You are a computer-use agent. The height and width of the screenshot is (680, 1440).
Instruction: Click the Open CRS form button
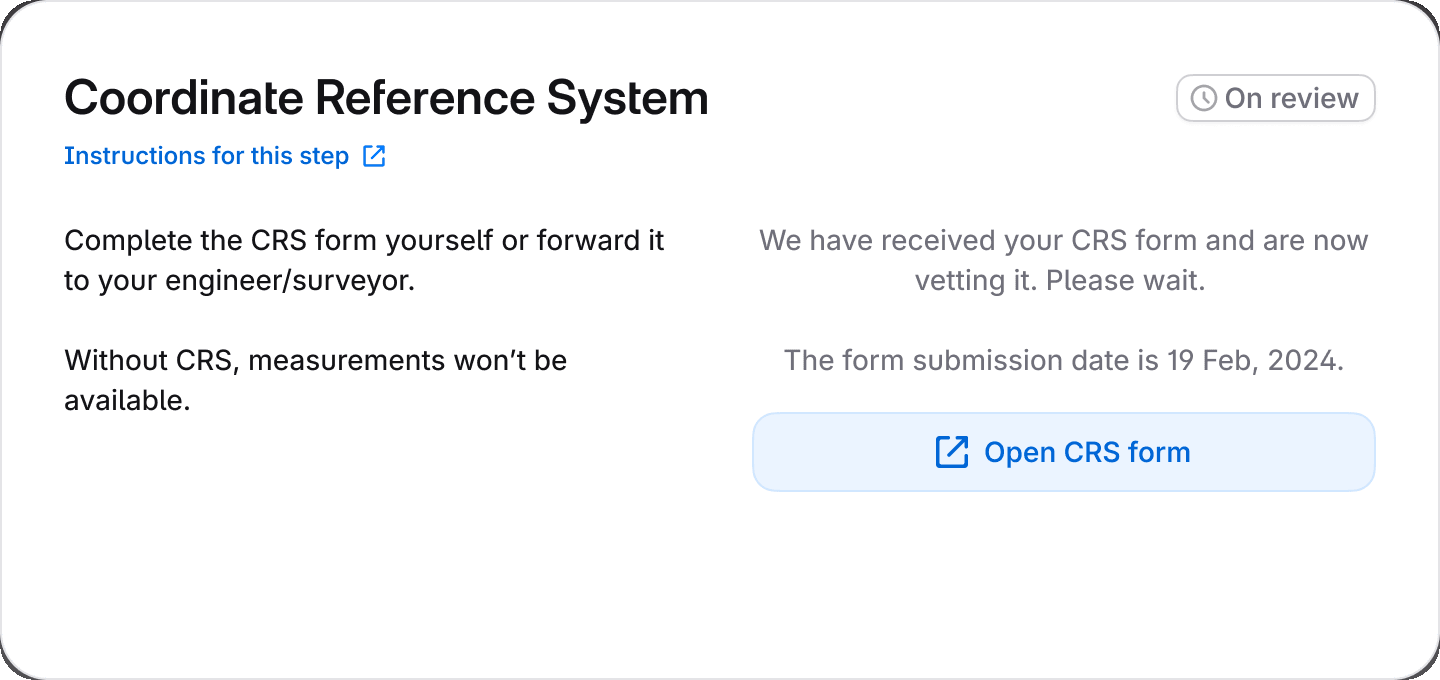[x=1064, y=452]
